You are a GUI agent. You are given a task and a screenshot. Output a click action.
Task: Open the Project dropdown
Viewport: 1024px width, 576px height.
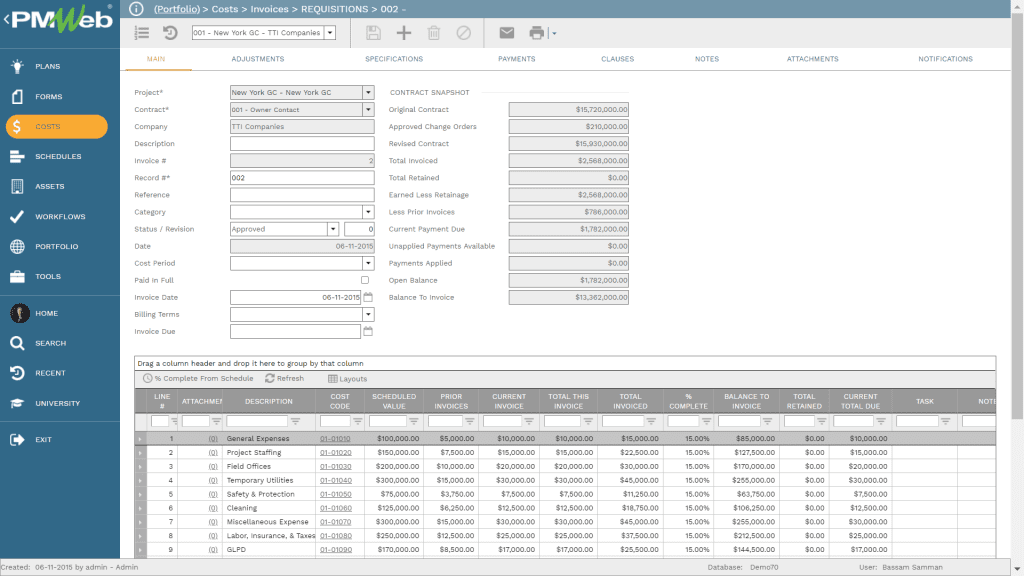[368, 92]
